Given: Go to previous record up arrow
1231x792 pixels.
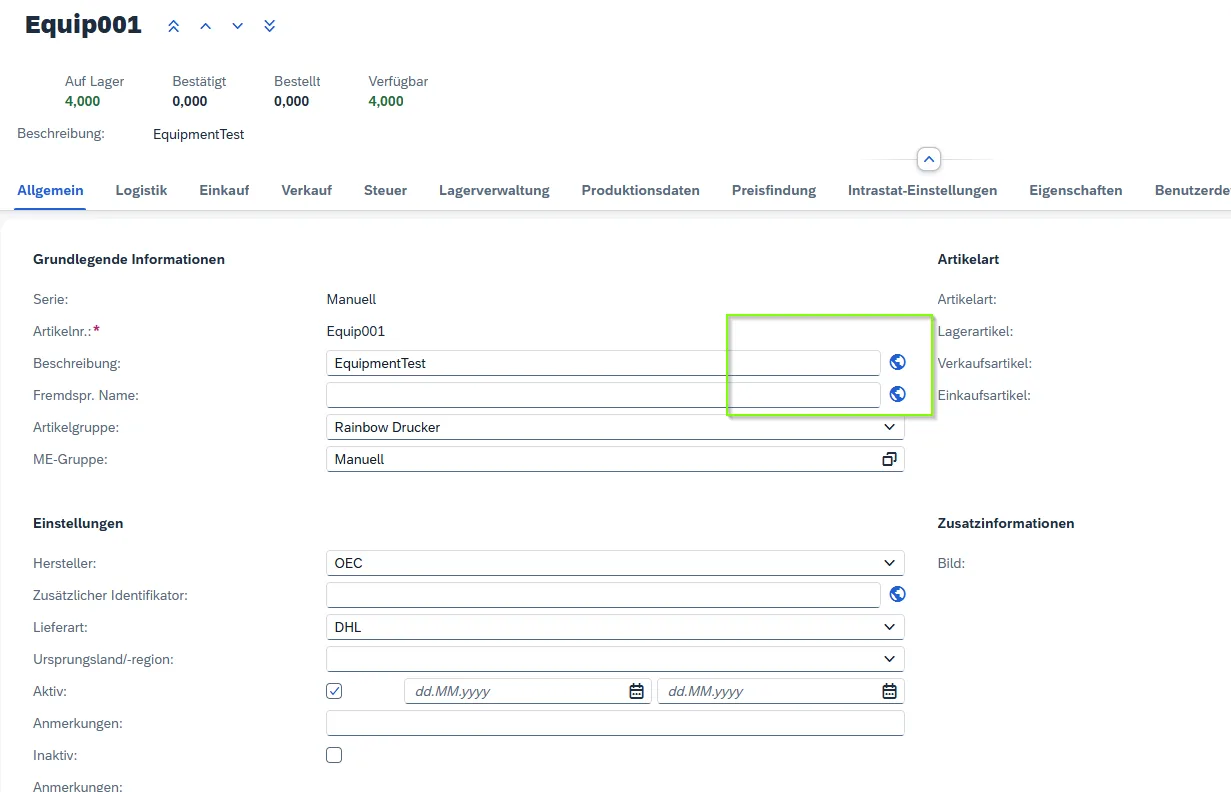Looking at the screenshot, I should click(206, 26).
